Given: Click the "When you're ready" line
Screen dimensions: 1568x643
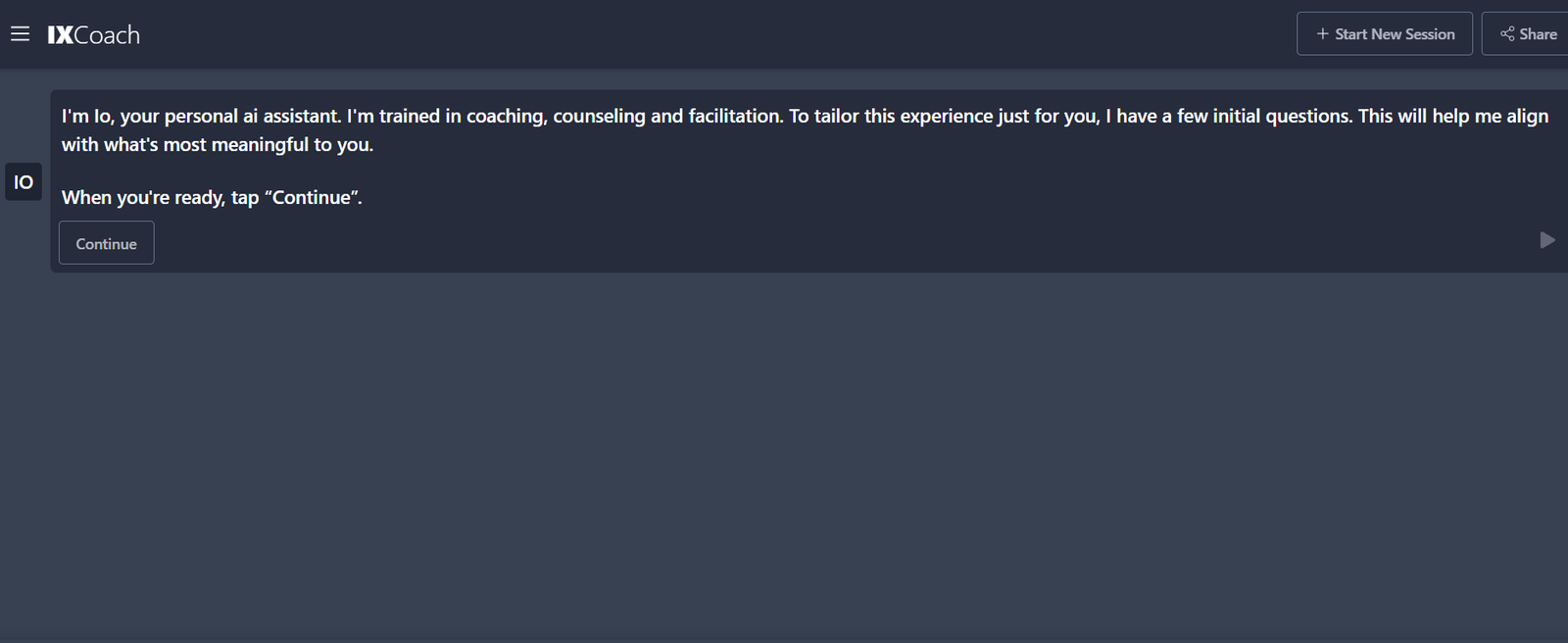Looking at the screenshot, I should 211,197.
